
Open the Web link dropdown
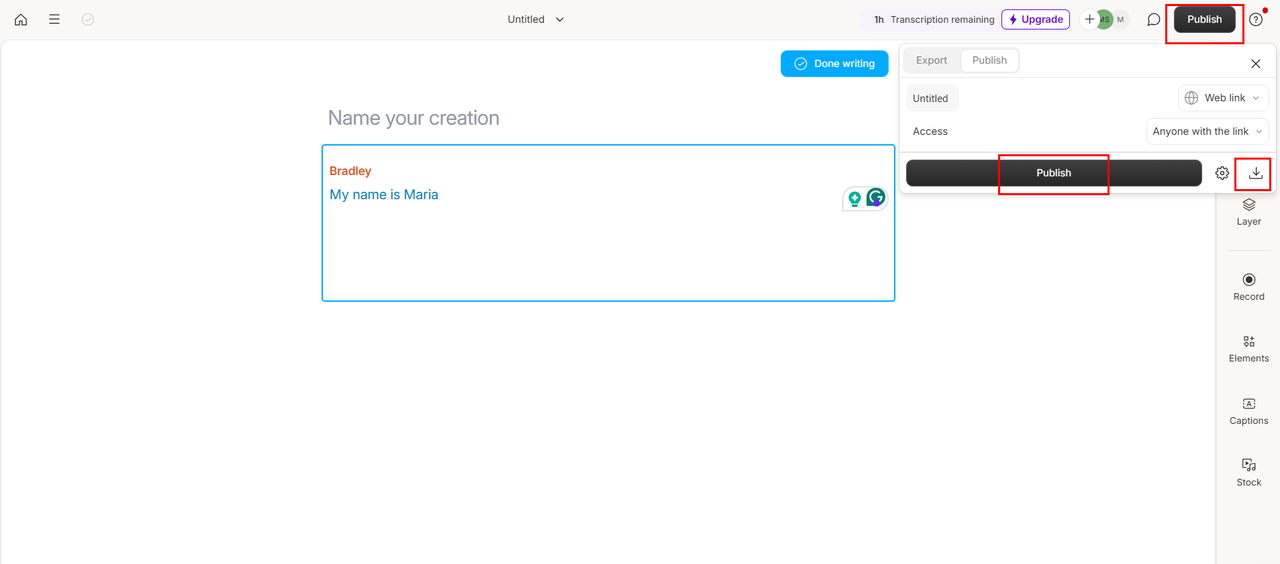pyautogui.click(x=1223, y=98)
